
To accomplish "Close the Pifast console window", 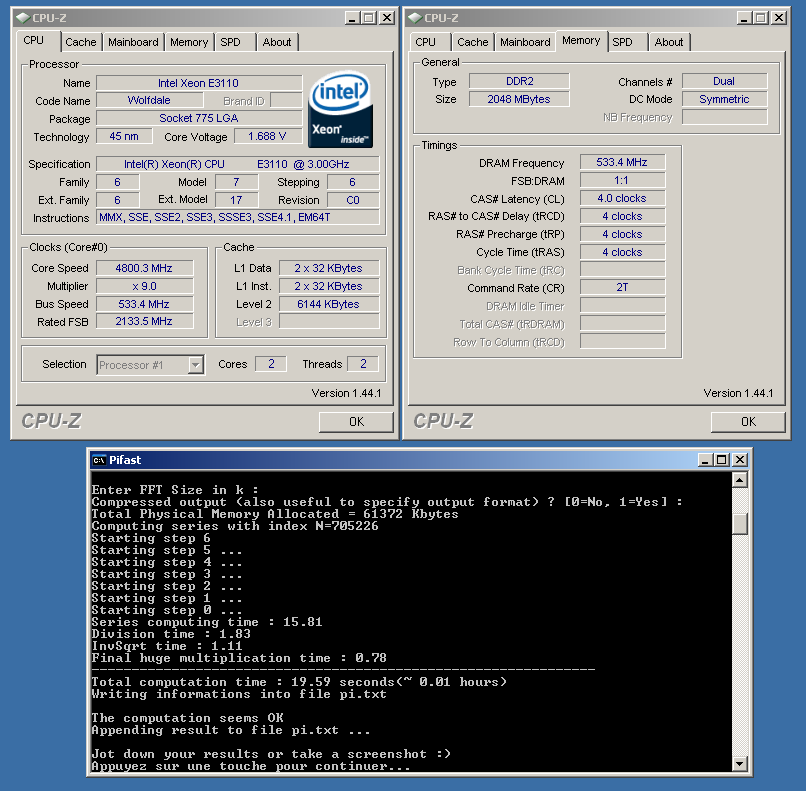I will point(739,460).
